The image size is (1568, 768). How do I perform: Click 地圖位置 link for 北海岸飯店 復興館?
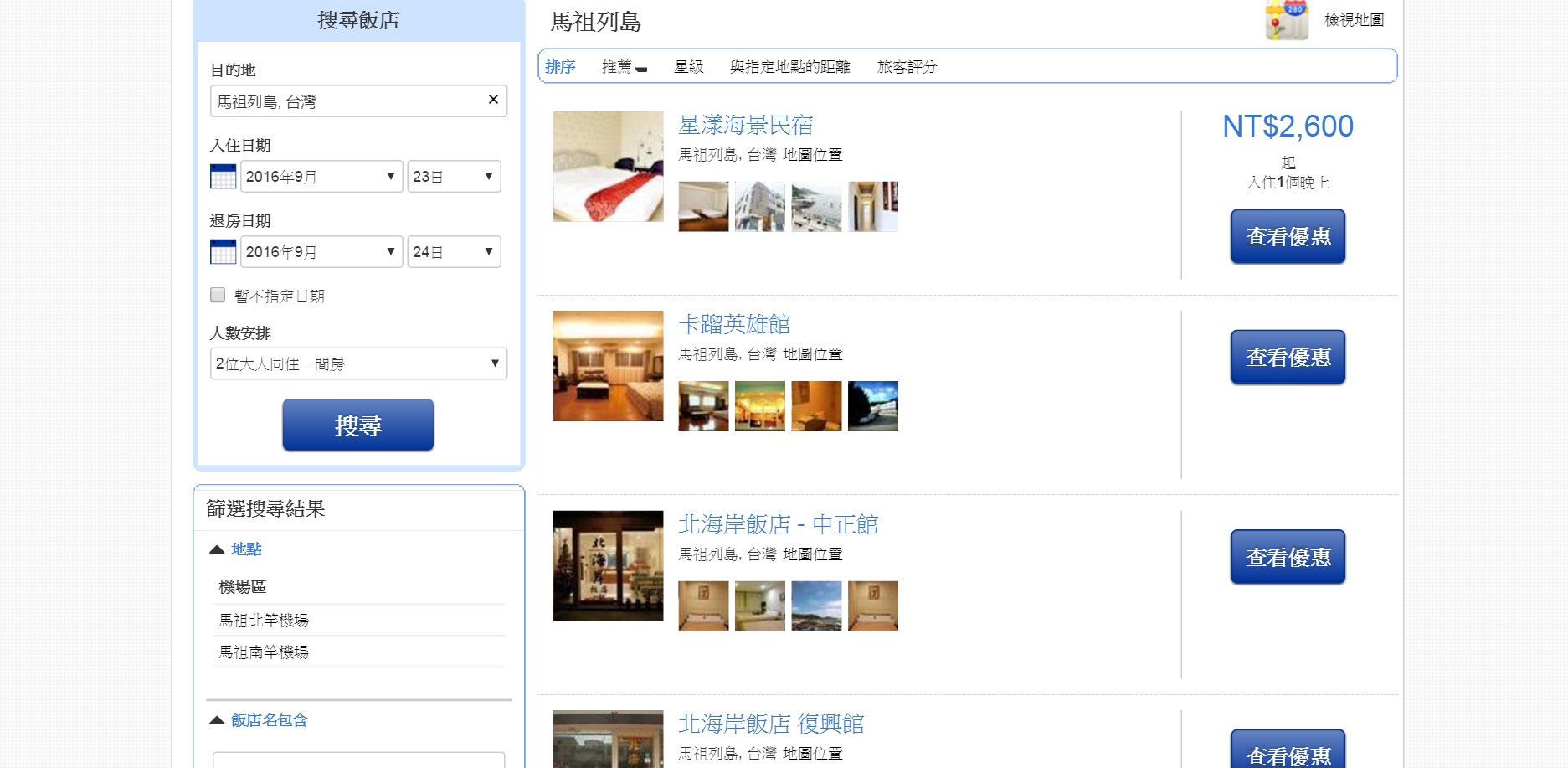[x=812, y=754]
